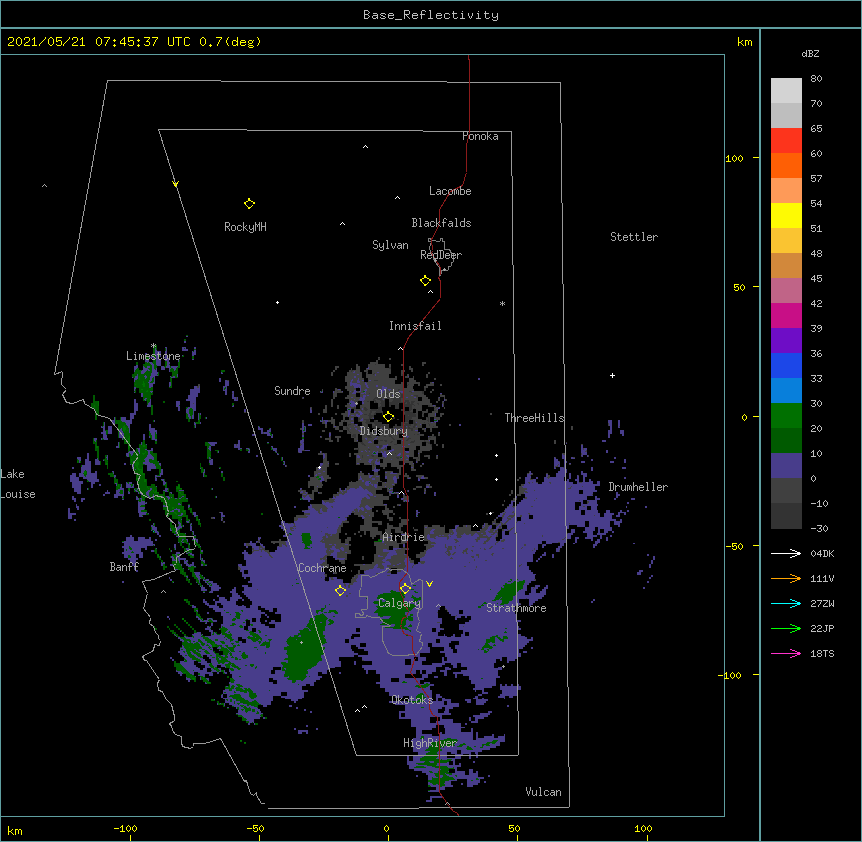The image size is (862, 842).
Task: Pick the violet purple swatch above 36 dBZ
Action: click(786, 341)
